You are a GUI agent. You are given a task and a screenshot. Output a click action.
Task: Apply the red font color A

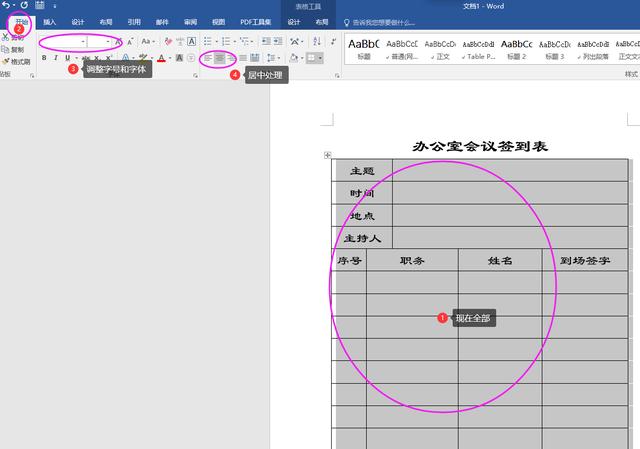click(162, 58)
